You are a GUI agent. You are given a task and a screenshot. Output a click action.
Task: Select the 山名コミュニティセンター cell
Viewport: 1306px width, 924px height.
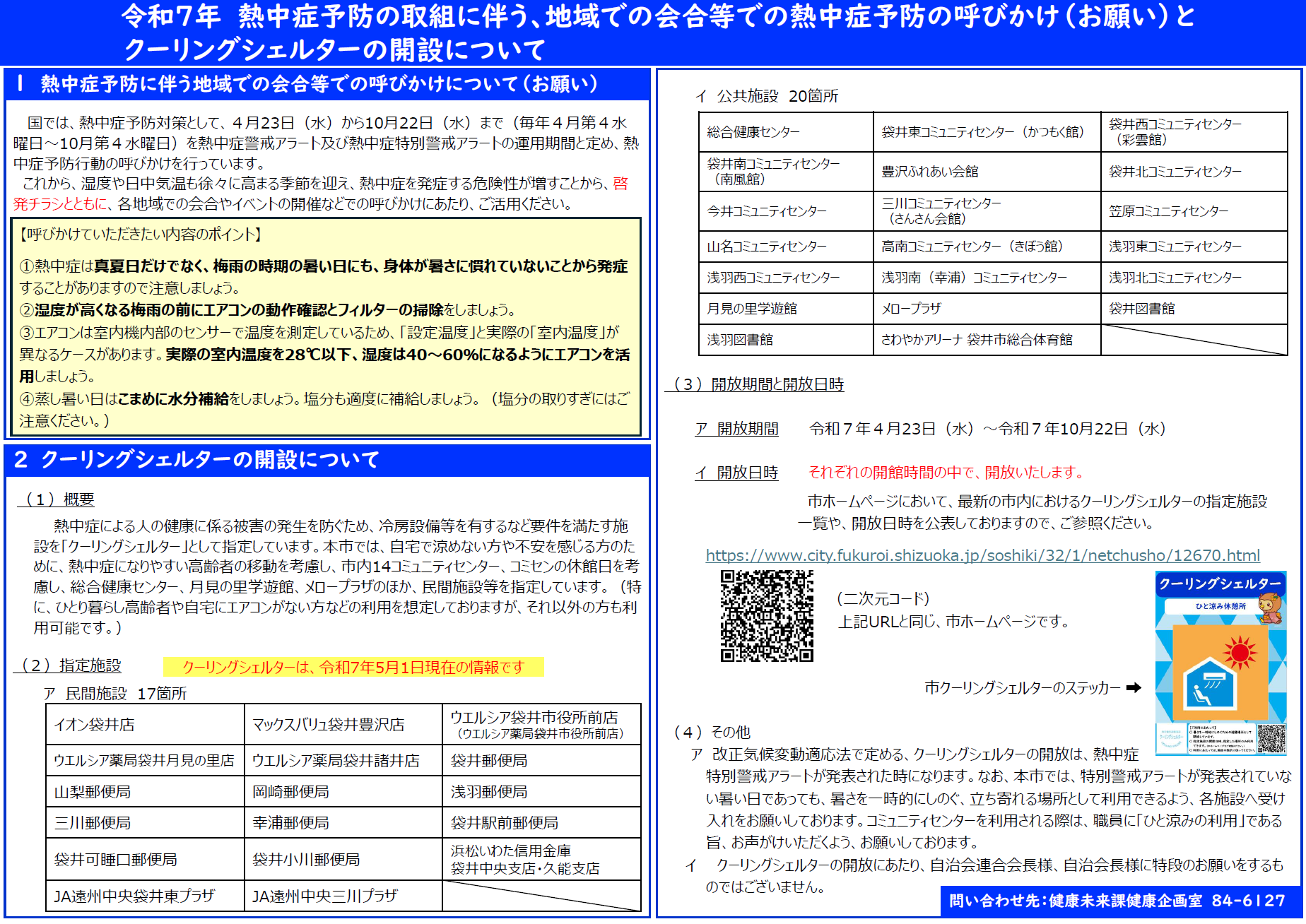click(786, 246)
